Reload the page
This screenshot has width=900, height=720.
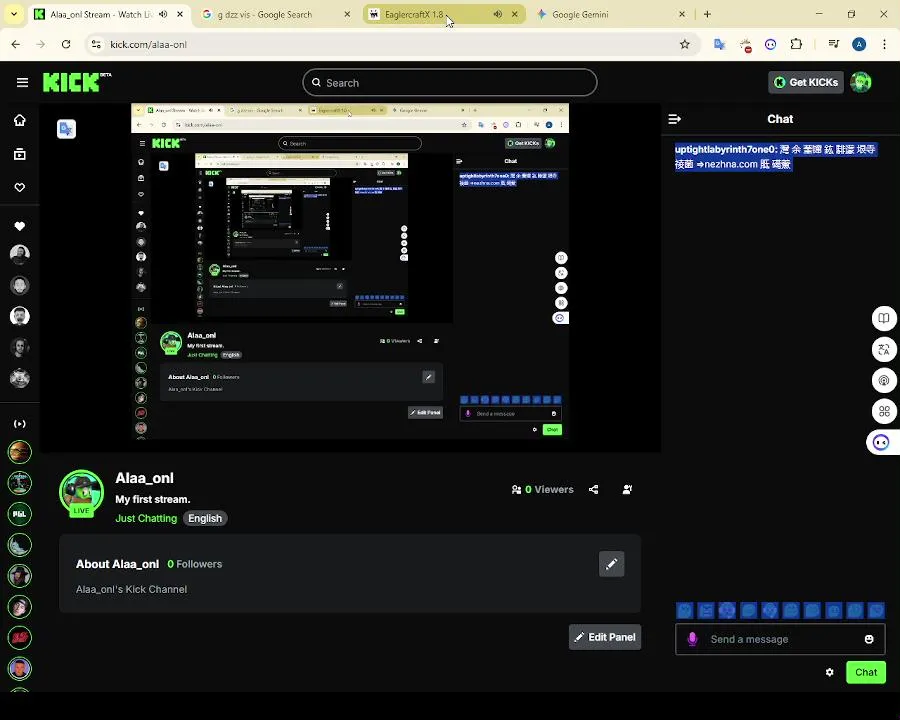tap(66, 44)
